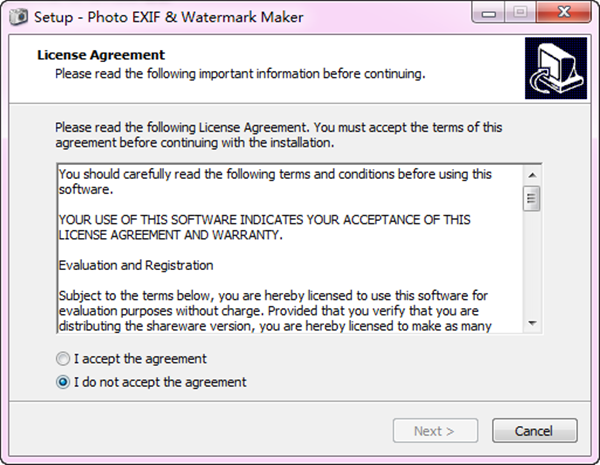
Task: Select "I accept the agreement" radio button
Action: pyautogui.click(x=65, y=359)
